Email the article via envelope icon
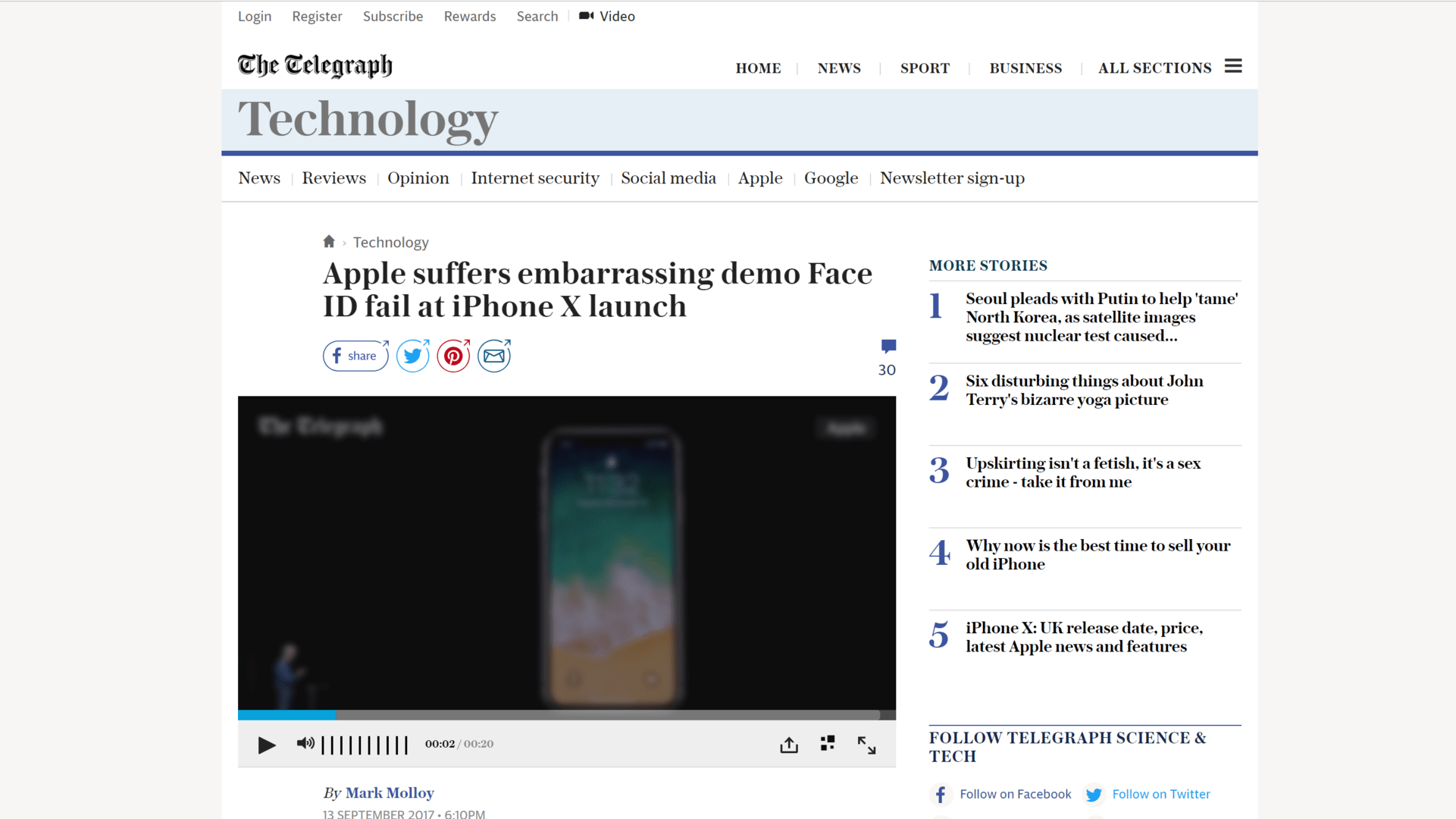Image resolution: width=1456 pixels, height=819 pixels. (x=494, y=356)
